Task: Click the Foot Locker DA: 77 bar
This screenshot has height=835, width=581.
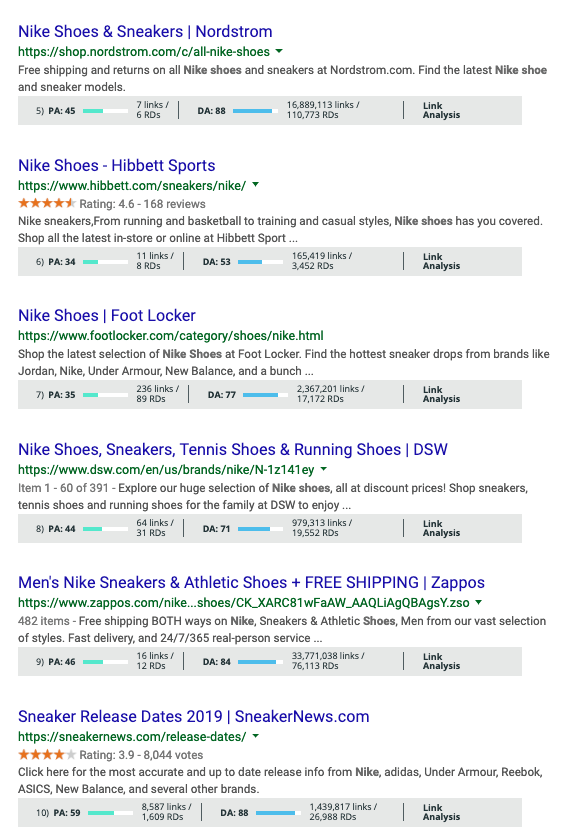Action: 265,395
